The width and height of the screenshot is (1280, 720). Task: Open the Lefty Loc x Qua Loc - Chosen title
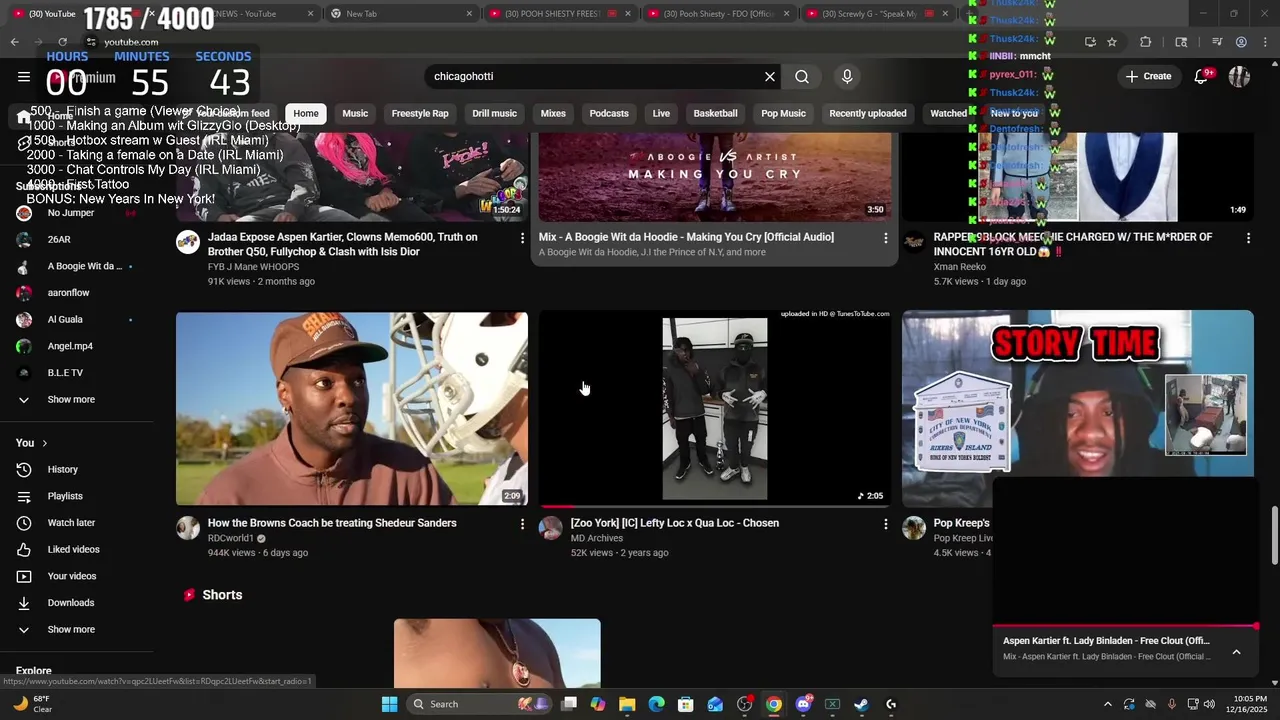675,524
